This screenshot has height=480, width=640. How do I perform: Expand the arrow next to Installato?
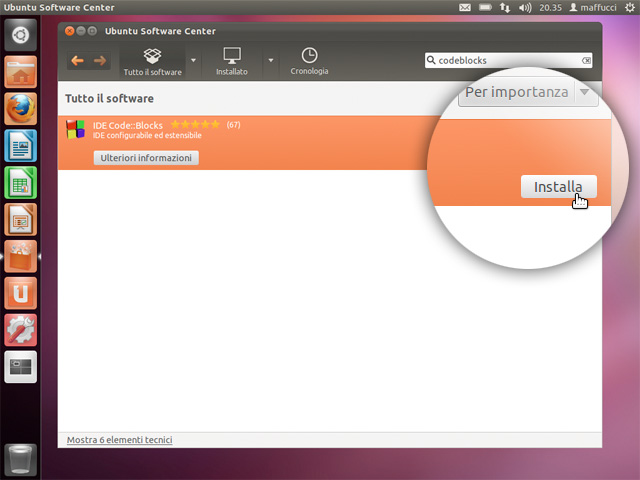[270, 61]
